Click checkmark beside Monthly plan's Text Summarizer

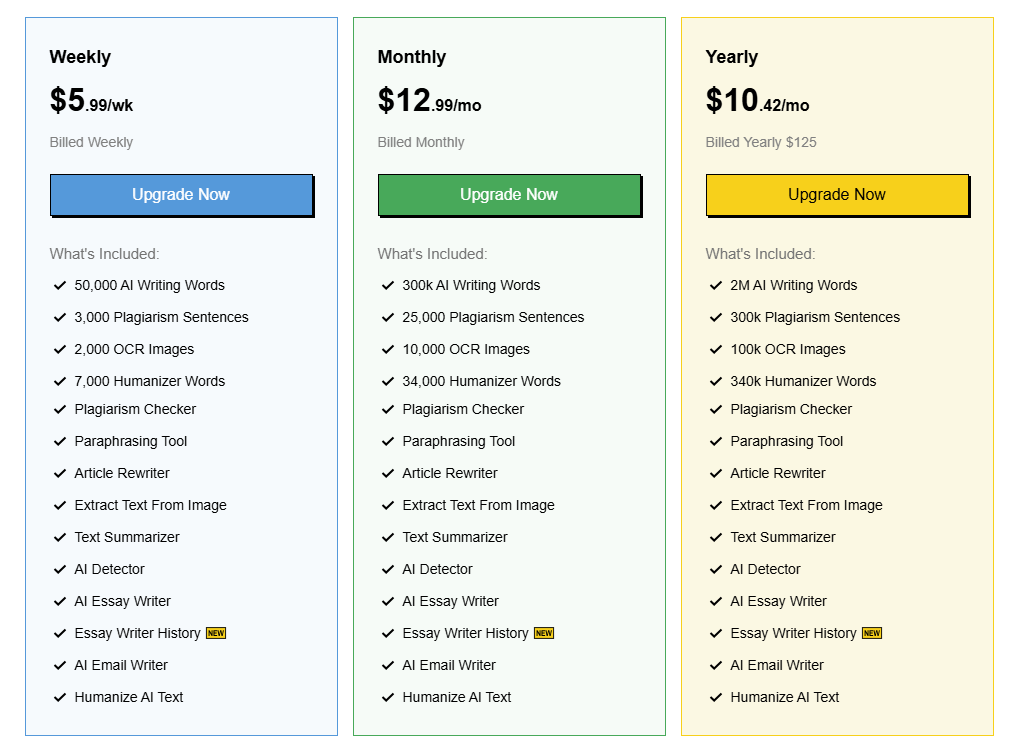(x=388, y=537)
